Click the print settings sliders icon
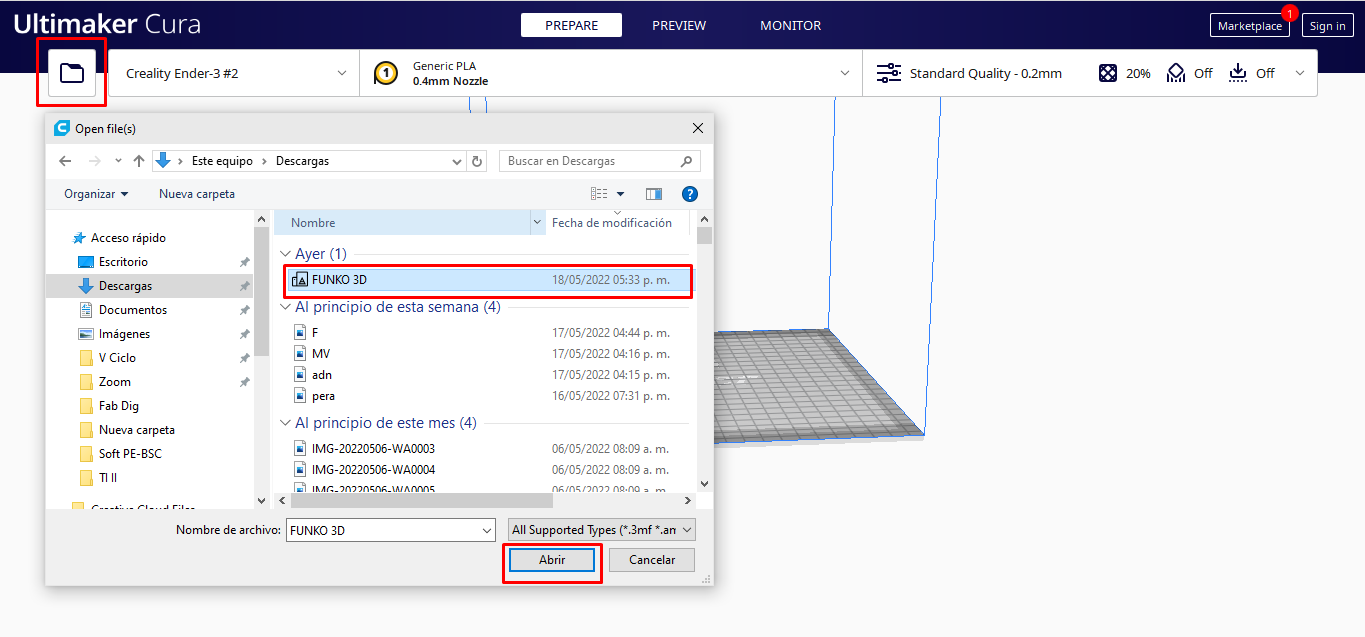 pos(888,73)
